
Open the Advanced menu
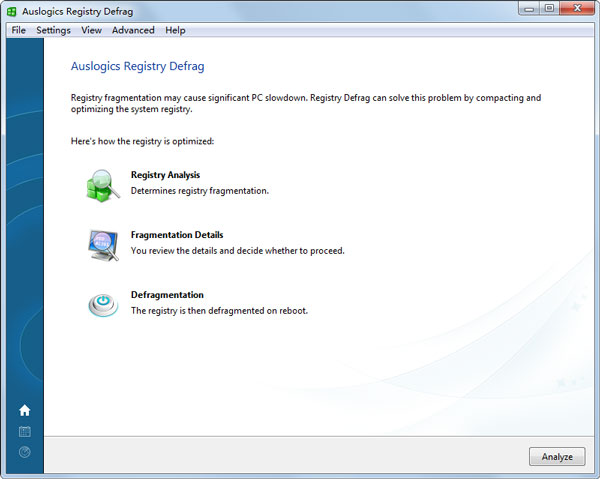tap(133, 30)
